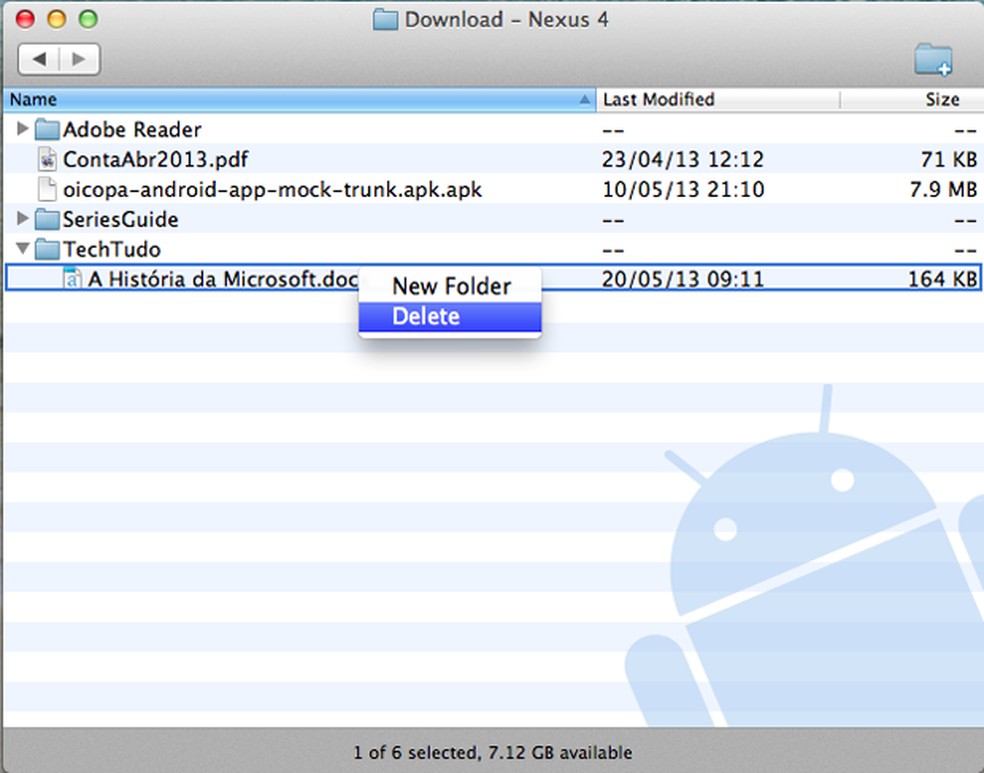Click the date 10/05/13 21:10

tap(683, 189)
